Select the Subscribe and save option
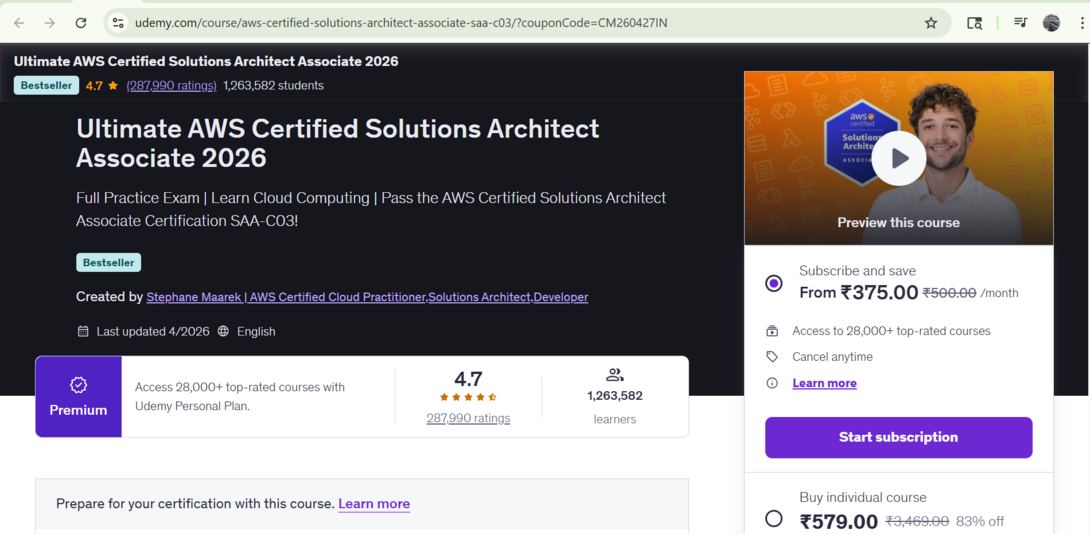The image size is (1090, 534). pyautogui.click(x=774, y=283)
